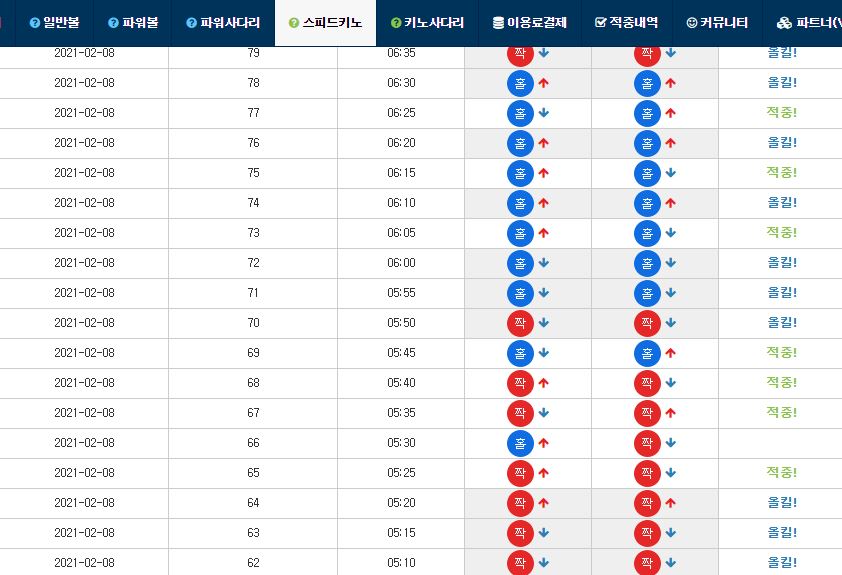Image resolution: width=842 pixels, height=575 pixels.
Task: Click first red 짝 badge in round 68
Action: coord(520,383)
